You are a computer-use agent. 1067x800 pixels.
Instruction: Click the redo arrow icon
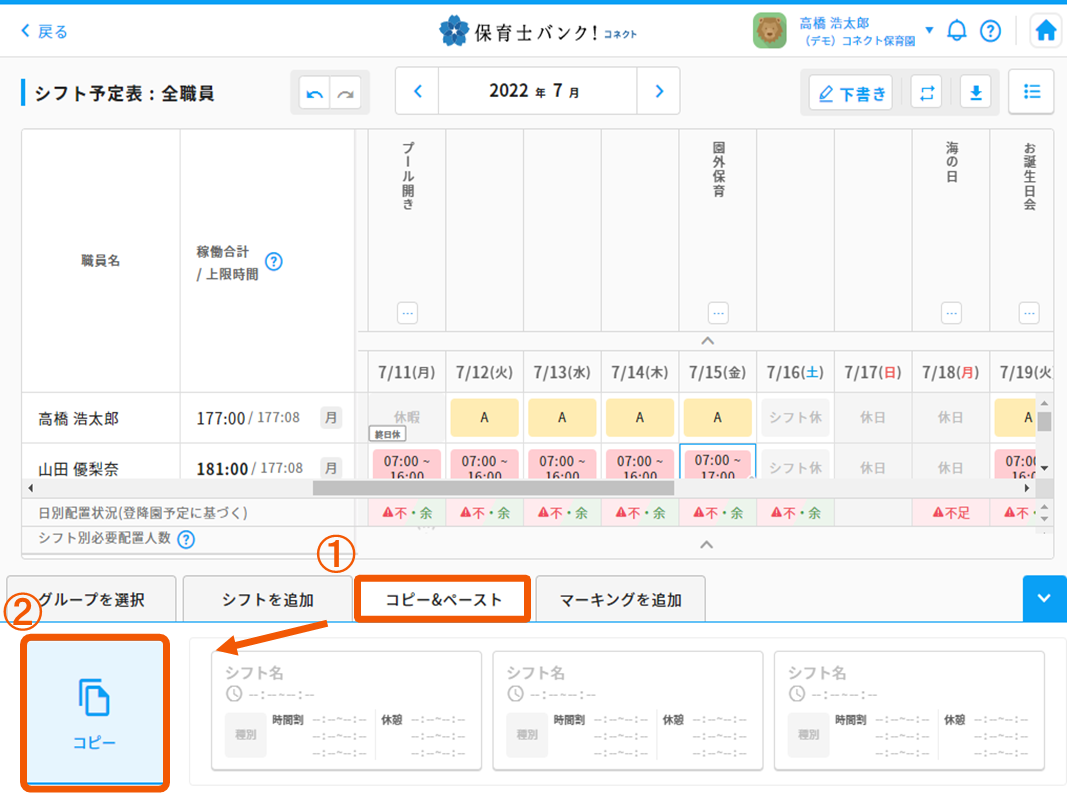click(x=345, y=93)
